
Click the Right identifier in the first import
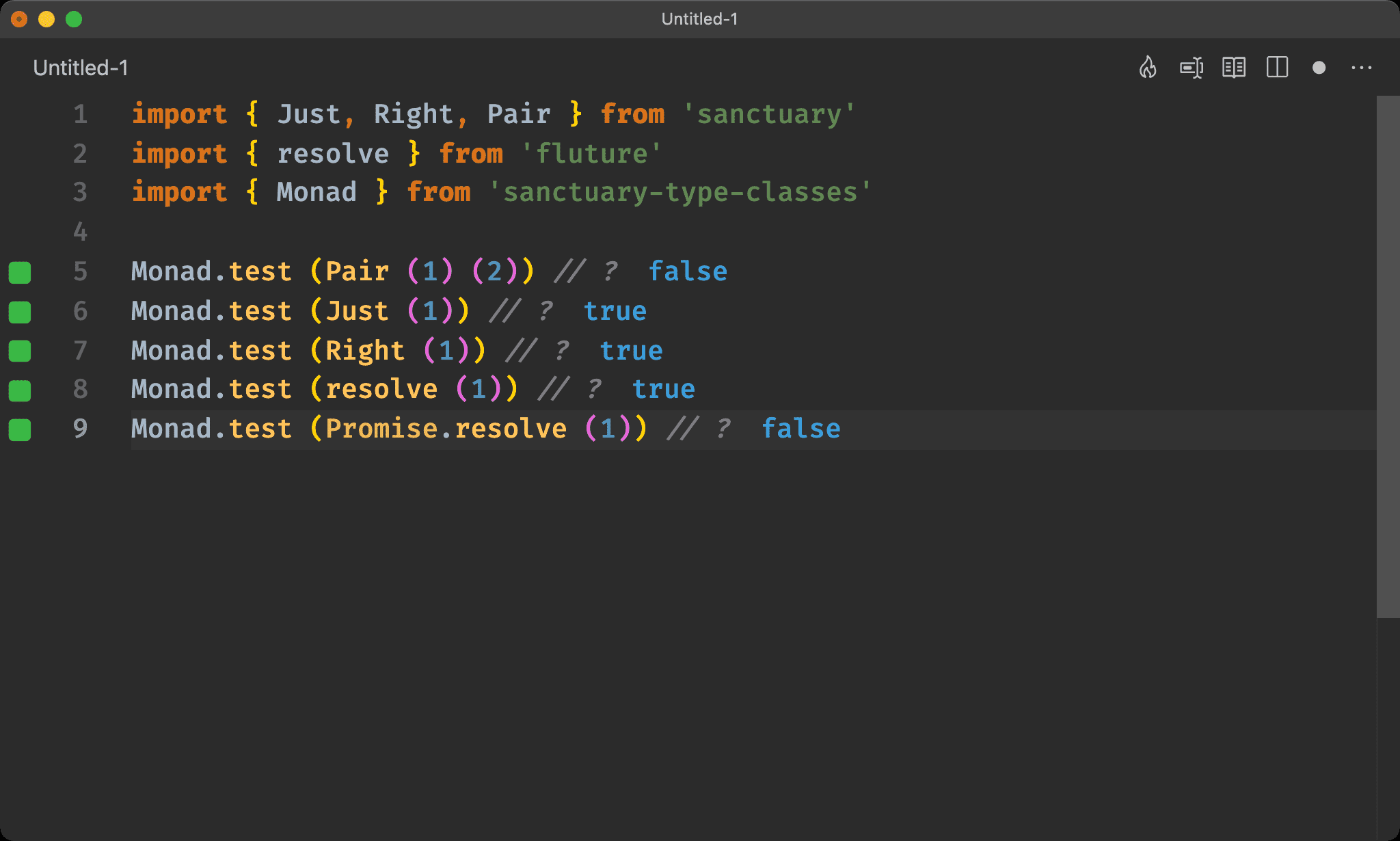(413, 114)
